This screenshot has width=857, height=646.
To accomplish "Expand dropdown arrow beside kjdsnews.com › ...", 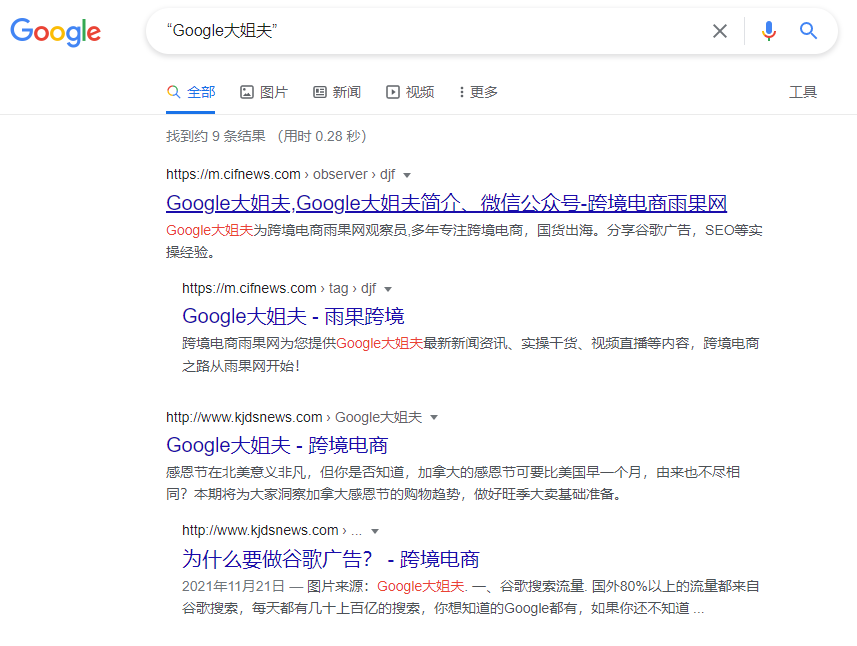I will click(x=375, y=531).
